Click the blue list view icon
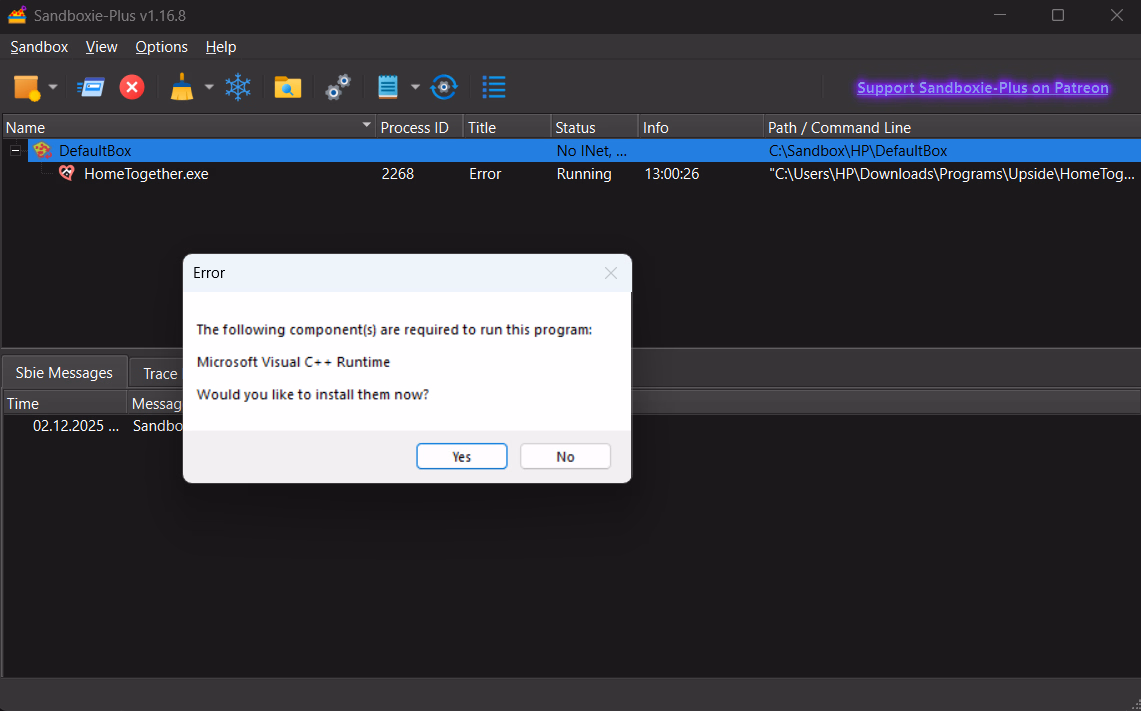Image resolution: width=1141 pixels, height=711 pixels. click(x=494, y=88)
